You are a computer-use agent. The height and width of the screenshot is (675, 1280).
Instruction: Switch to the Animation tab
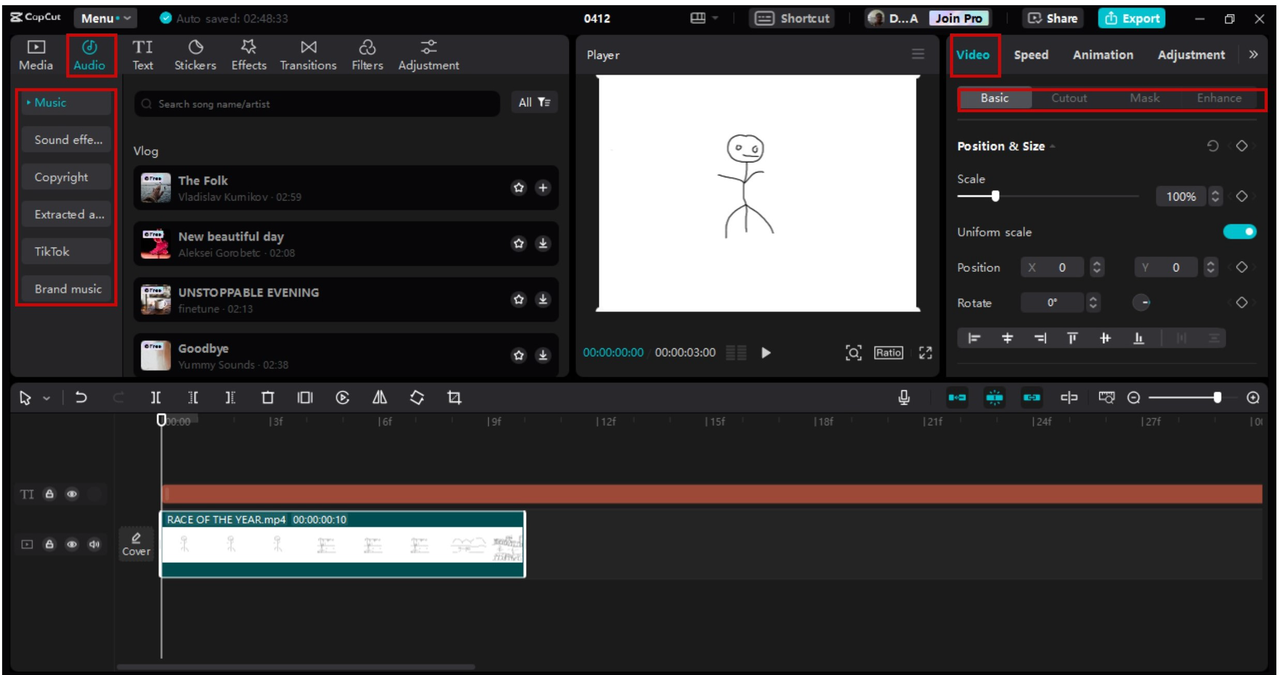coord(1103,55)
